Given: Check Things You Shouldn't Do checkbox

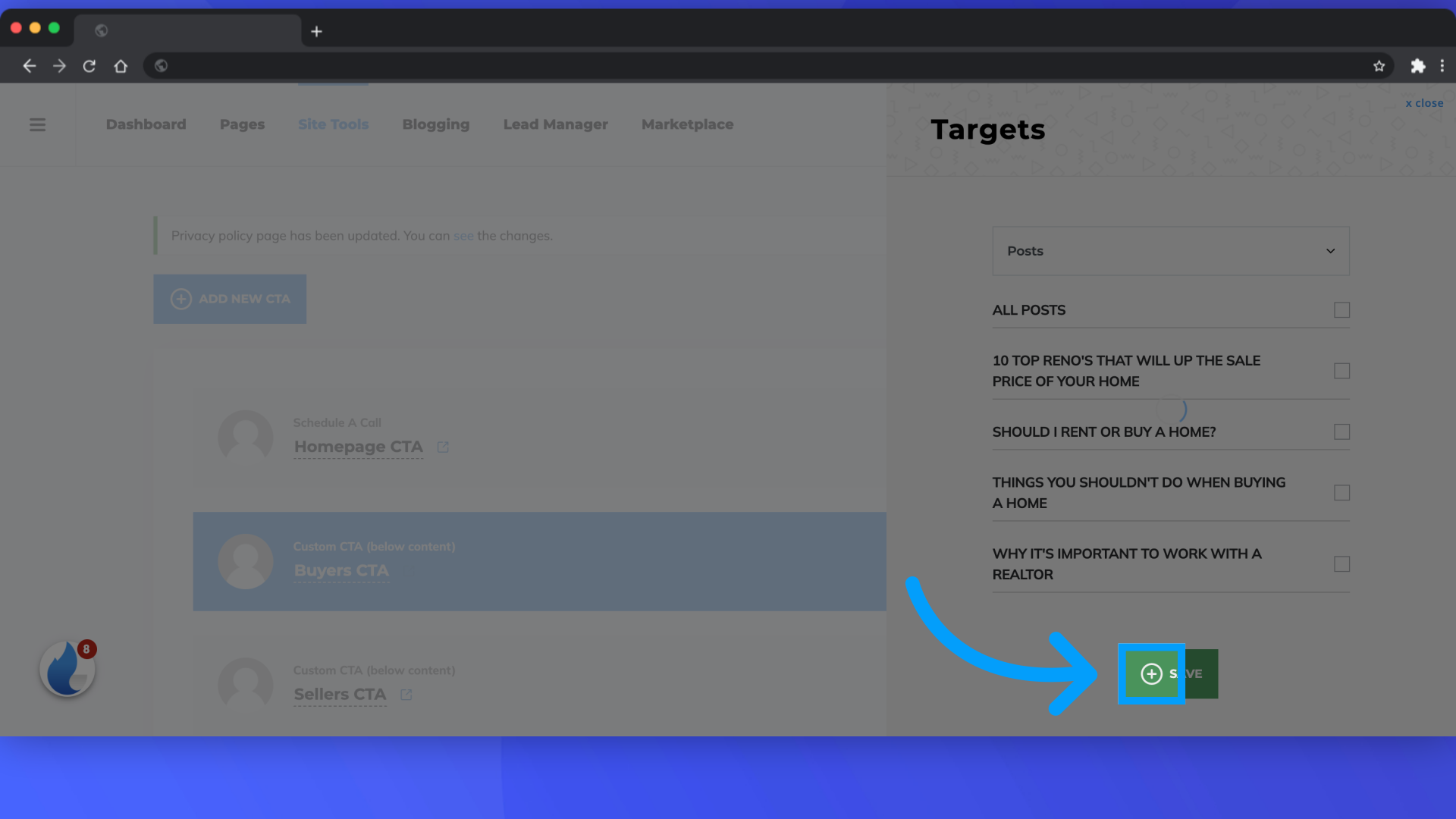Looking at the screenshot, I should pos(1341,493).
